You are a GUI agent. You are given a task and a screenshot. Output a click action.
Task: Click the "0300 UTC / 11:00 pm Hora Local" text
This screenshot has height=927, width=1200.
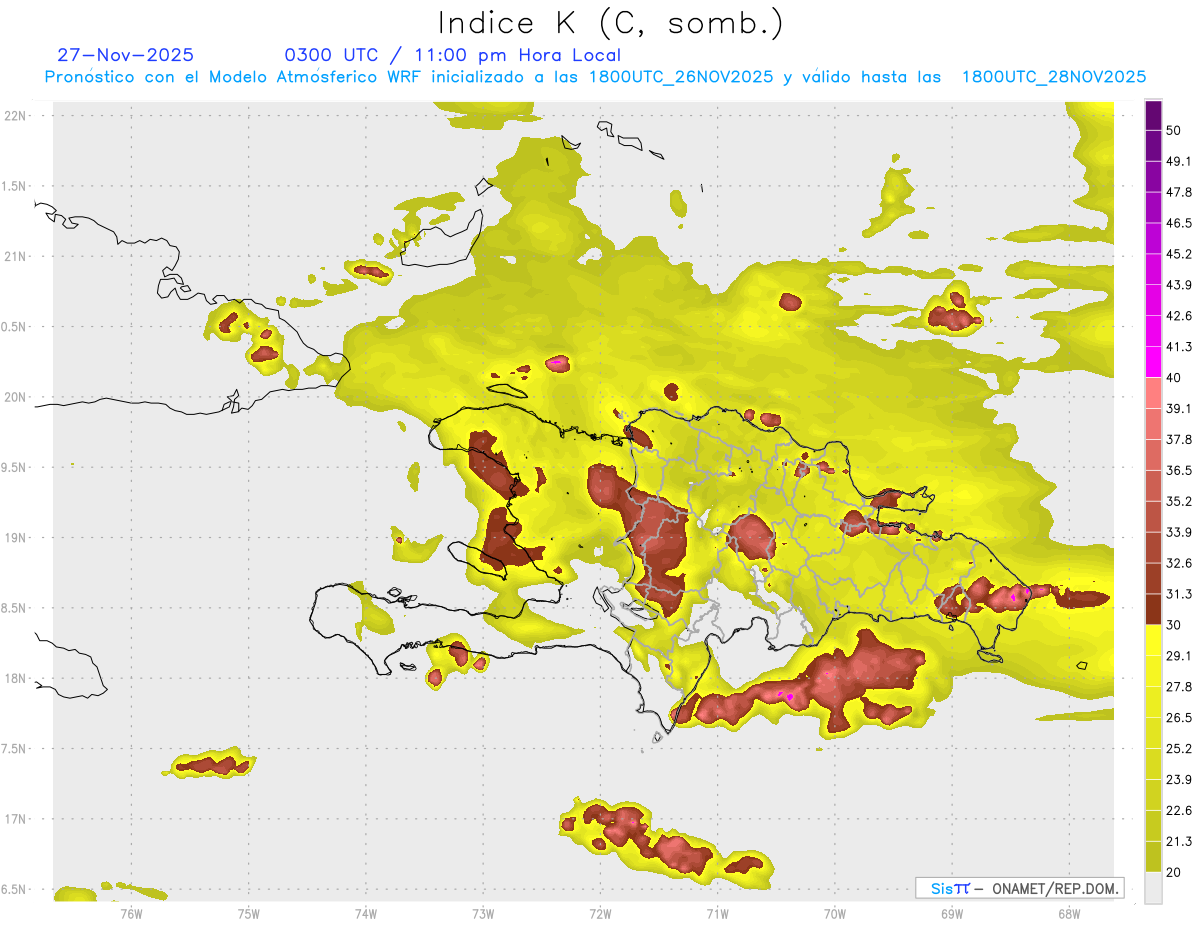pos(453,55)
